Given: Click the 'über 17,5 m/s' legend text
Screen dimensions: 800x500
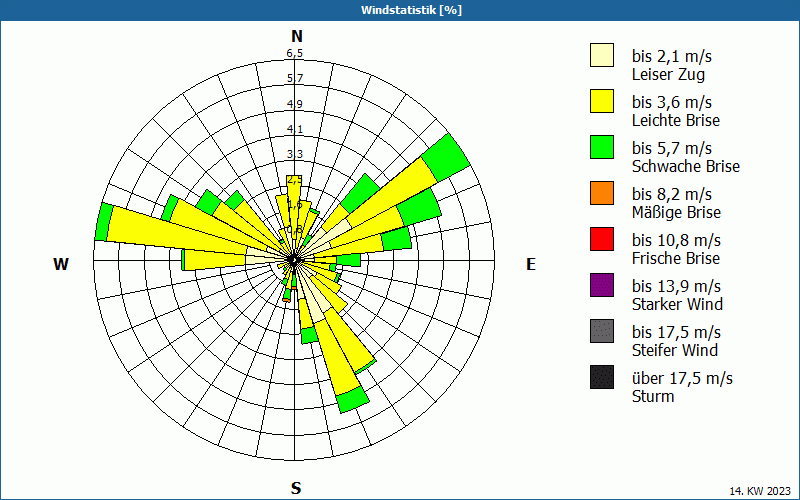Looking at the screenshot, I should (682, 378).
